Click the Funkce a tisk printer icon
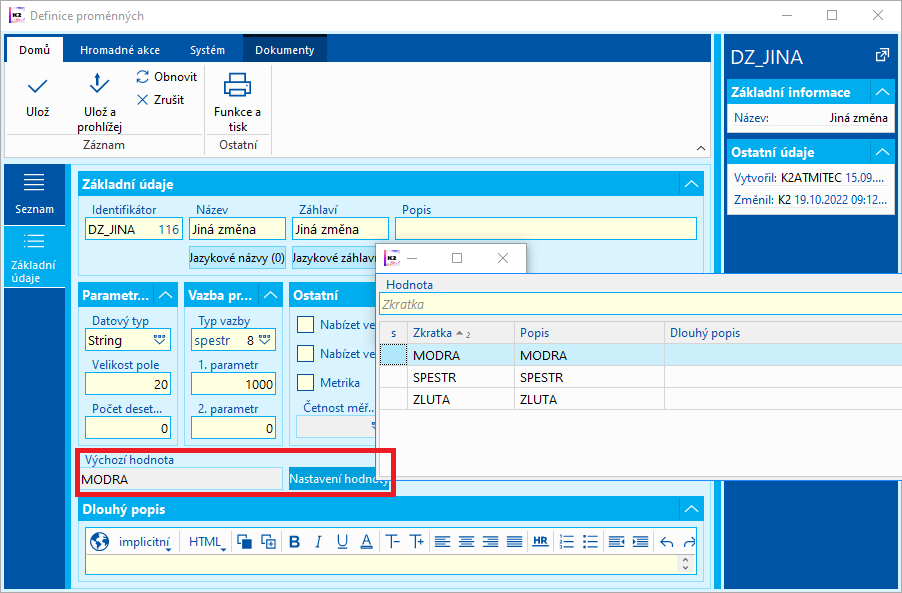 (237, 85)
